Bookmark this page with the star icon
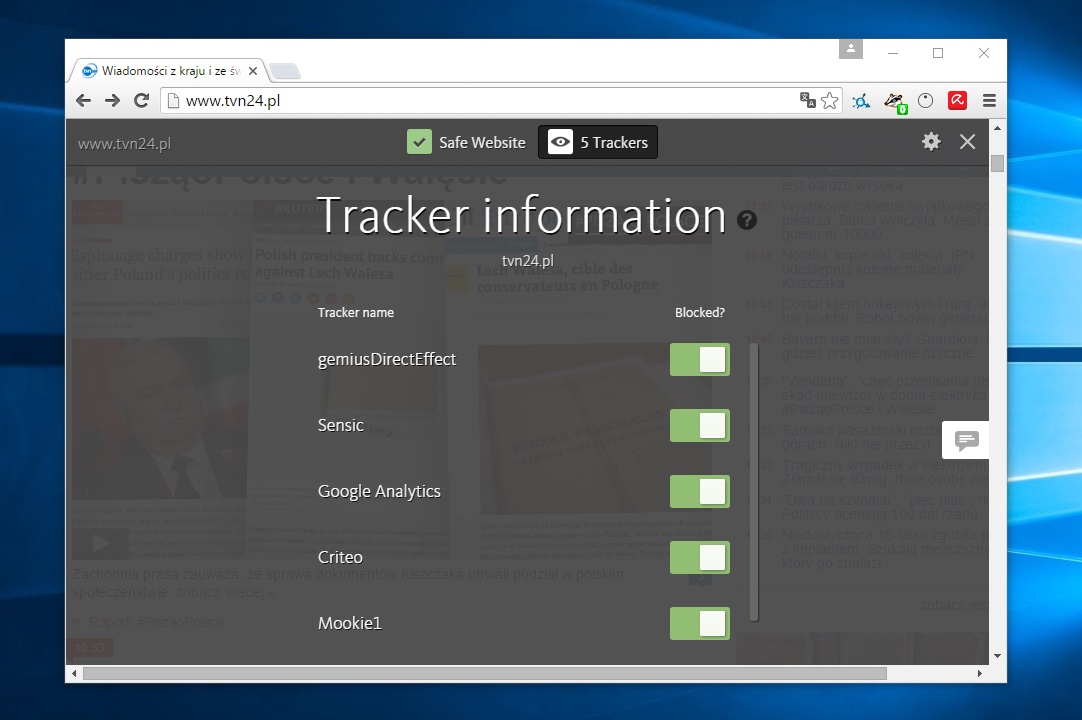Screen dimensions: 1082x720 pos(829,100)
